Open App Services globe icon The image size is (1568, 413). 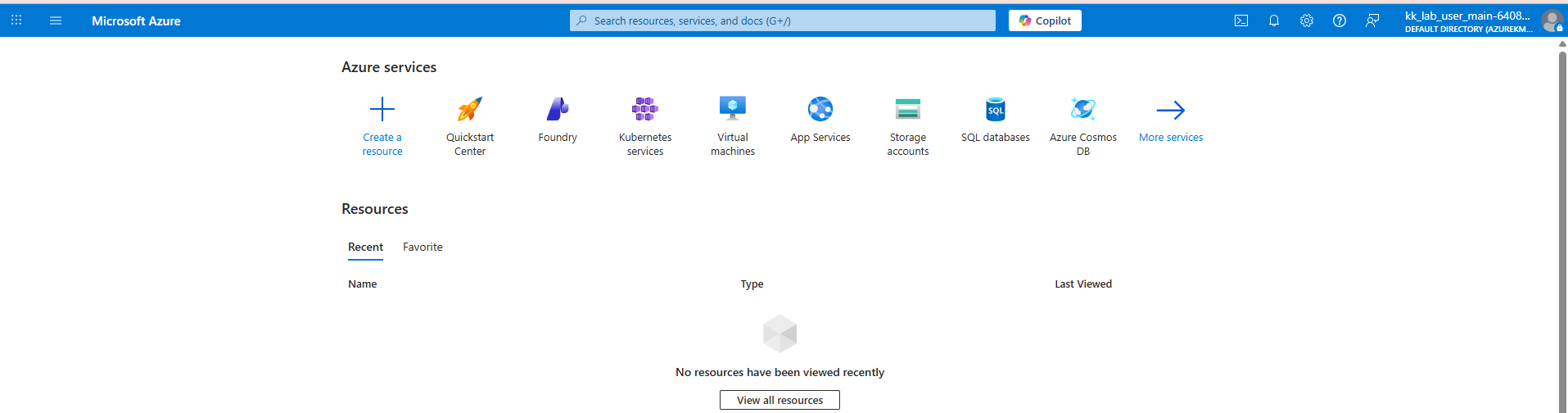click(820, 109)
